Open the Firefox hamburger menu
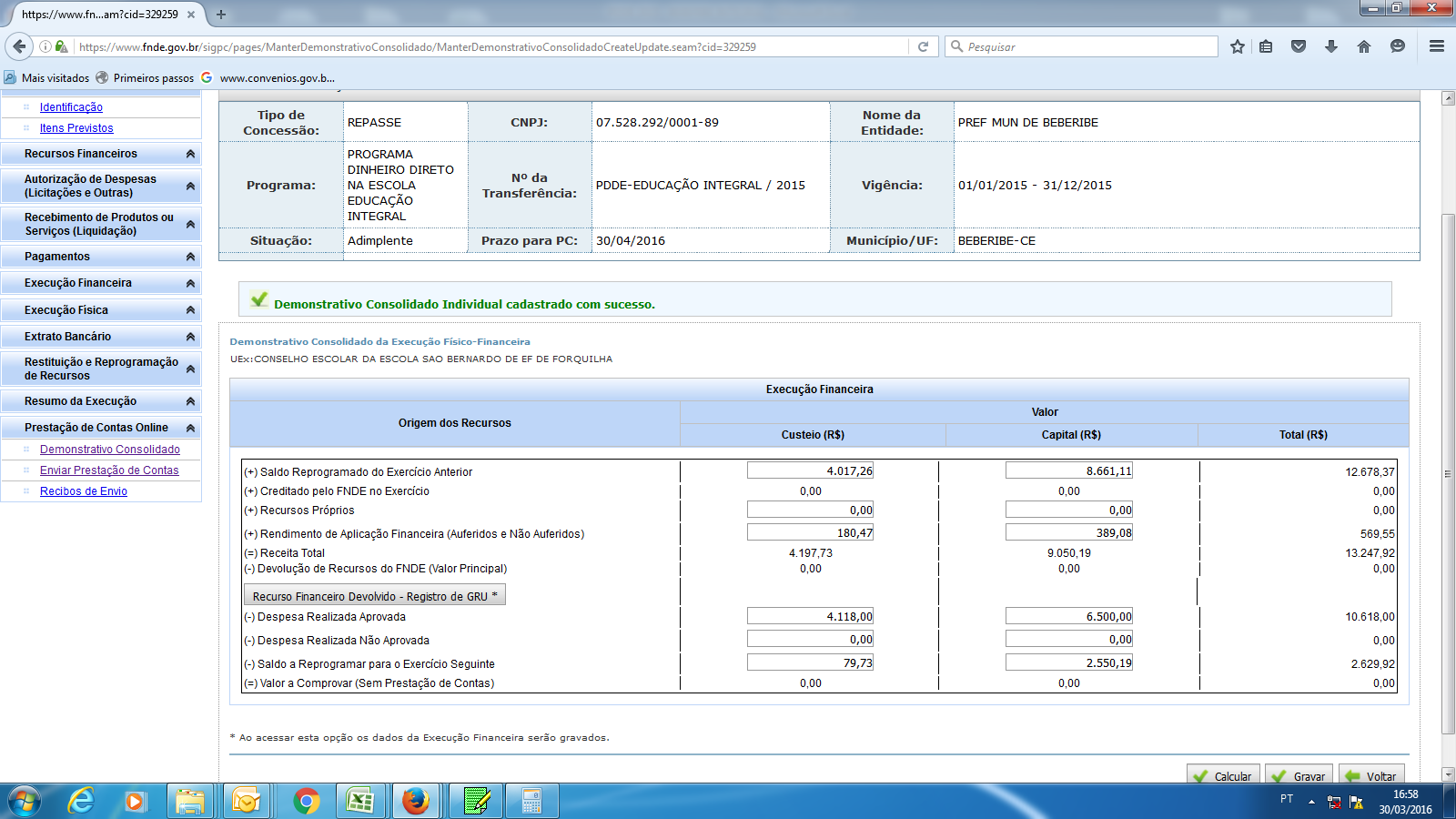Viewport: 1456px width, 819px height. tap(1437, 46)
